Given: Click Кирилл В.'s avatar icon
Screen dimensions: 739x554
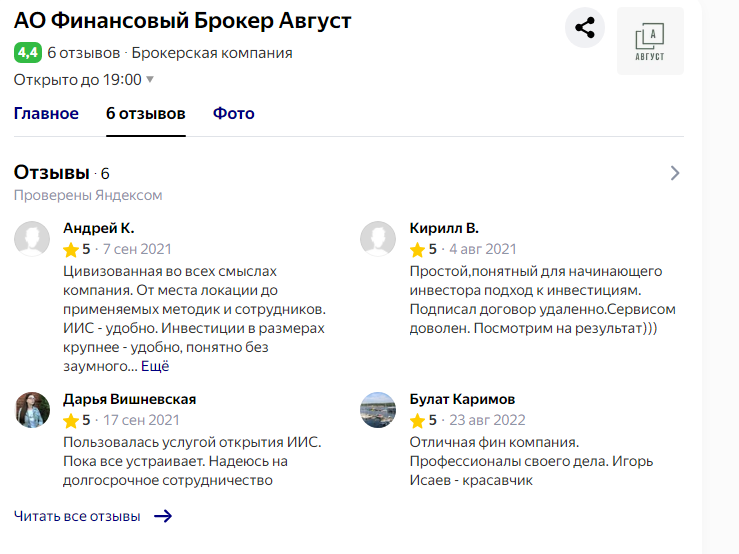Looking at the screenshot, I should tap(379, 238).
